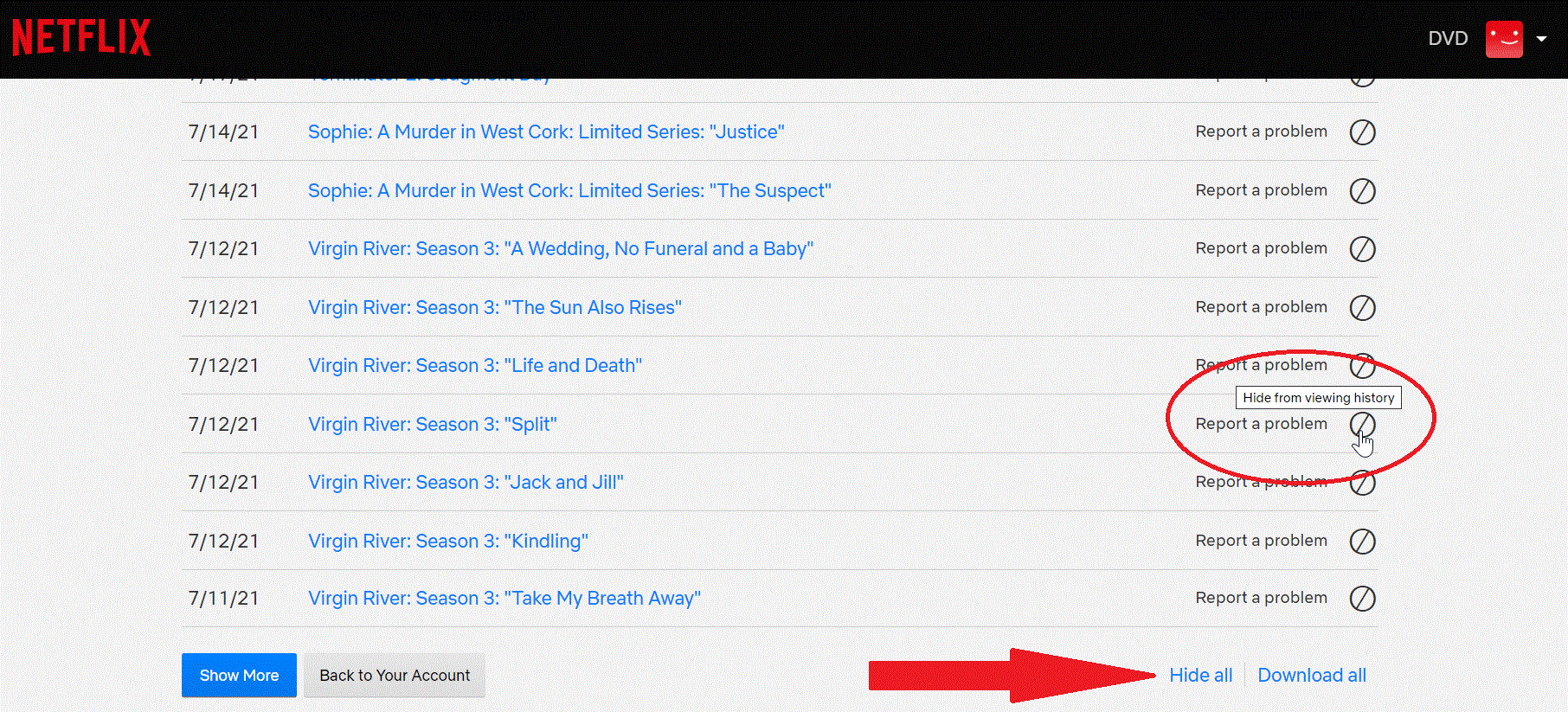Report a problem for "Kindling" episode
This screenshot has width=1568, height=712.
pos(1261,541)
